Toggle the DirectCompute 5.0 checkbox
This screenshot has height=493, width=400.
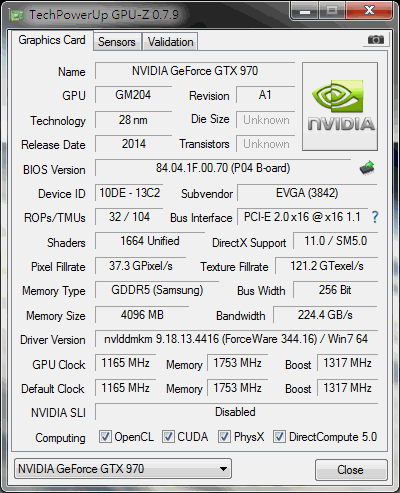click(279, 436)
